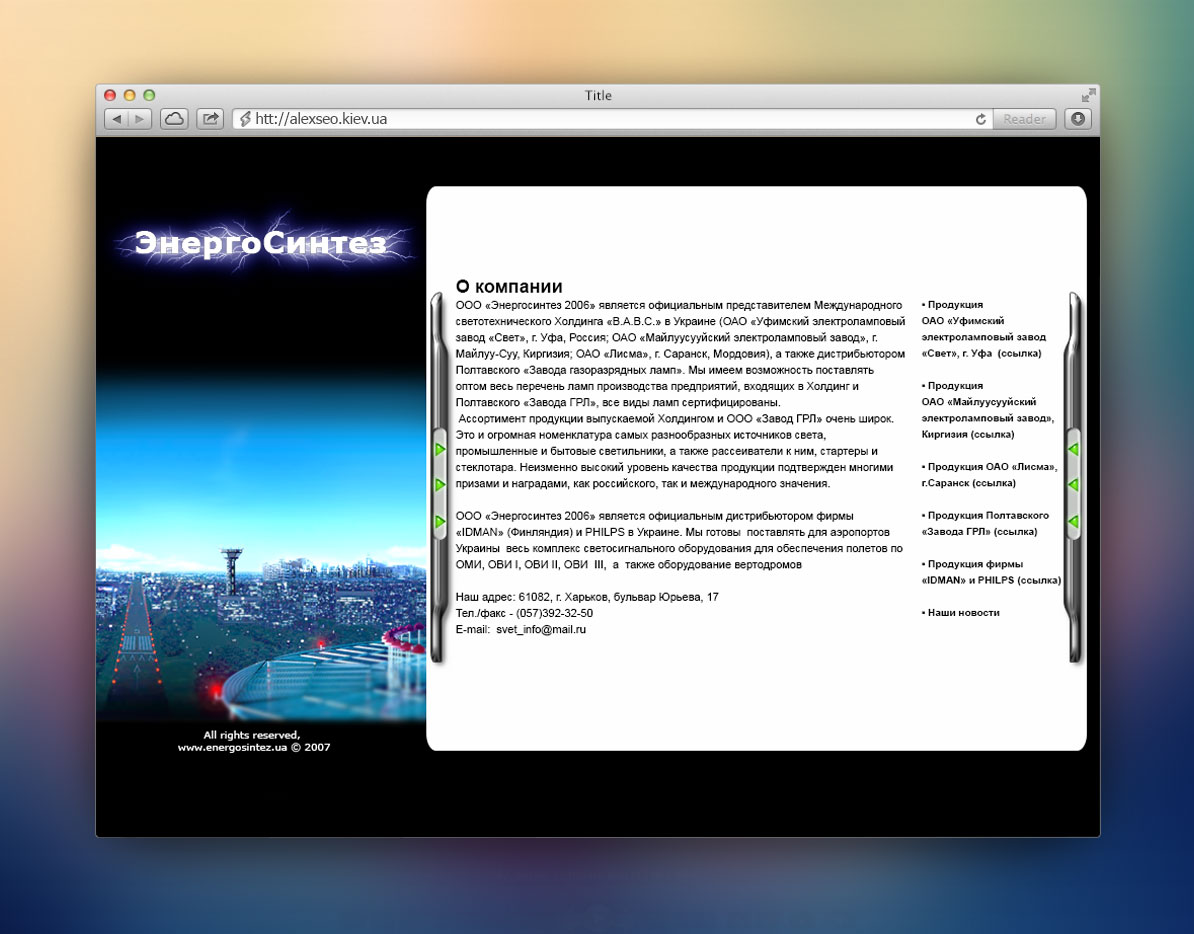This screenshot has width=1194, height=934.
Task: Open the Downloads button in the toolbar
Action: tap(1077, 119)
